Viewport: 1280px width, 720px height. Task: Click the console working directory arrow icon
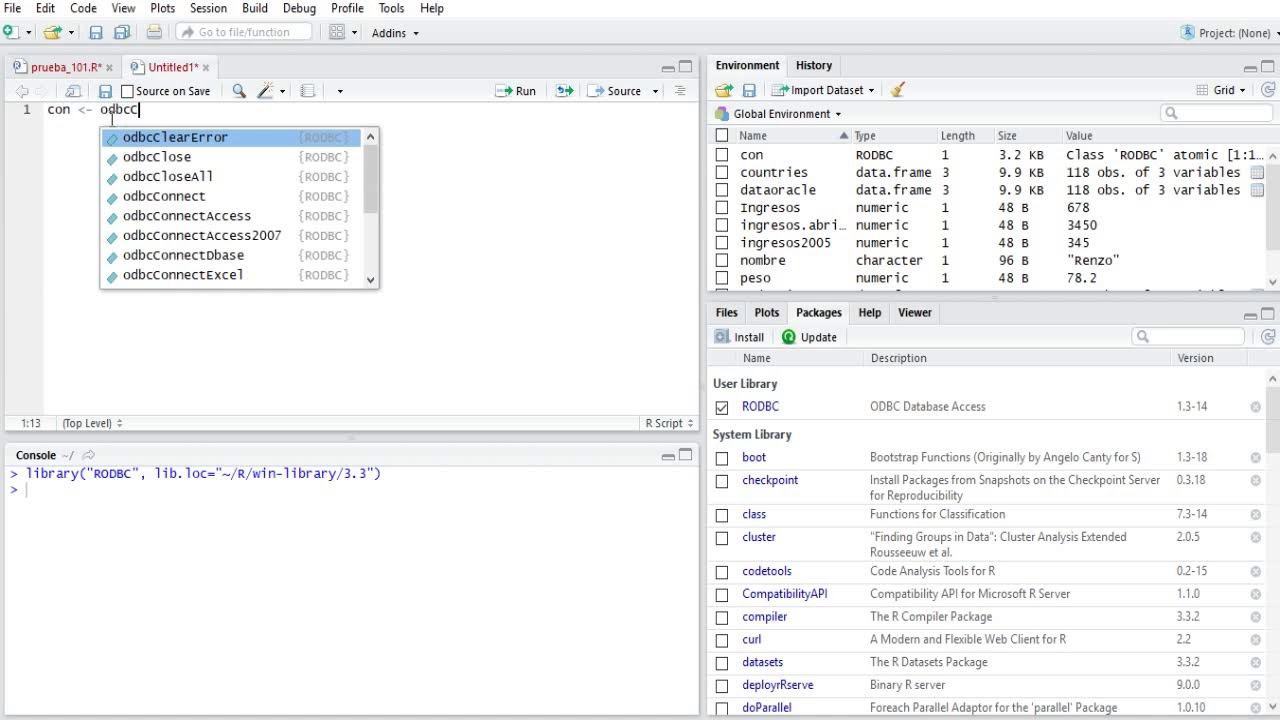[x=88, y=455]
